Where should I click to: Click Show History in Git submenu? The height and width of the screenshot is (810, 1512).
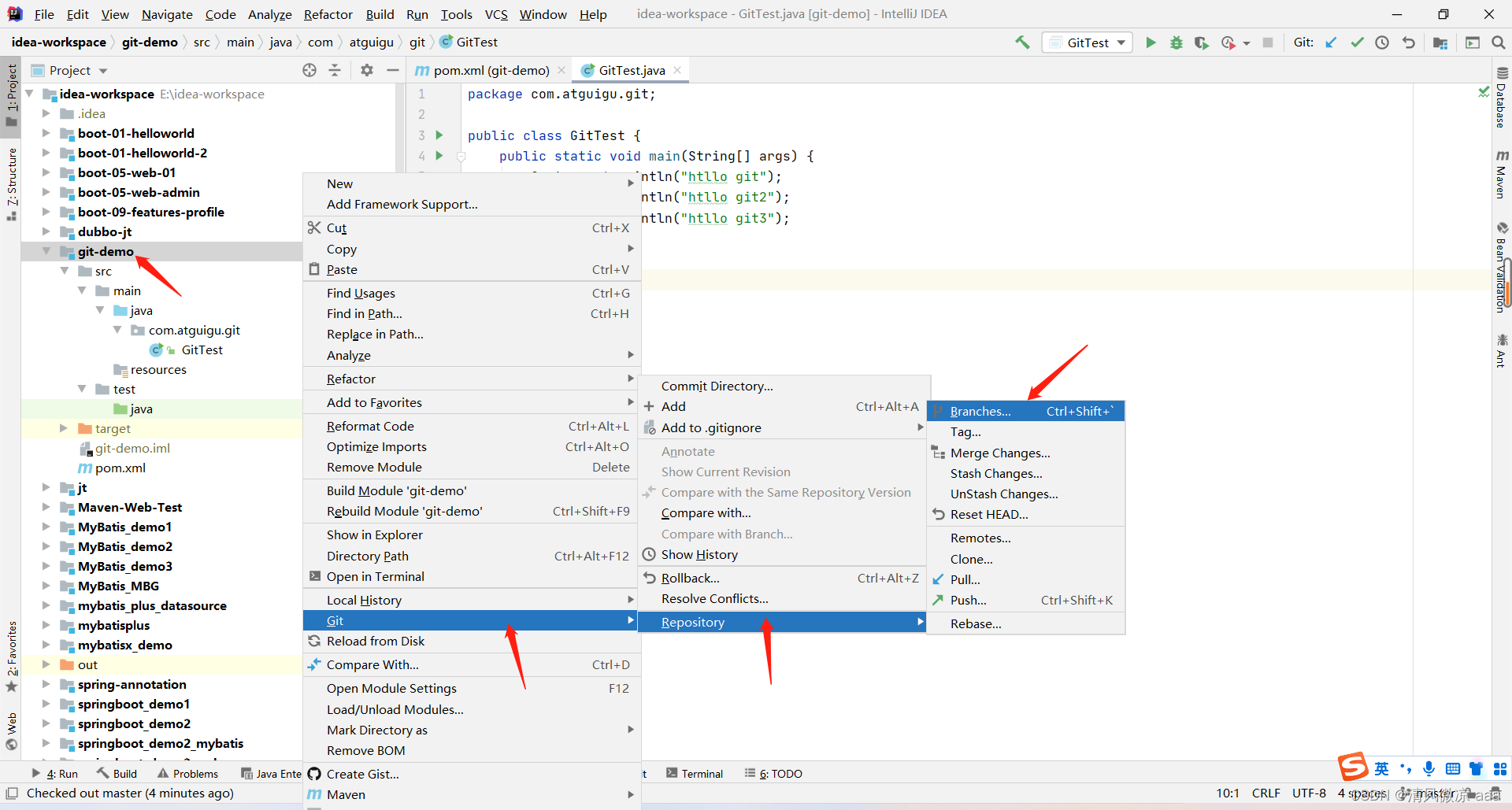[x=782, y=554]
